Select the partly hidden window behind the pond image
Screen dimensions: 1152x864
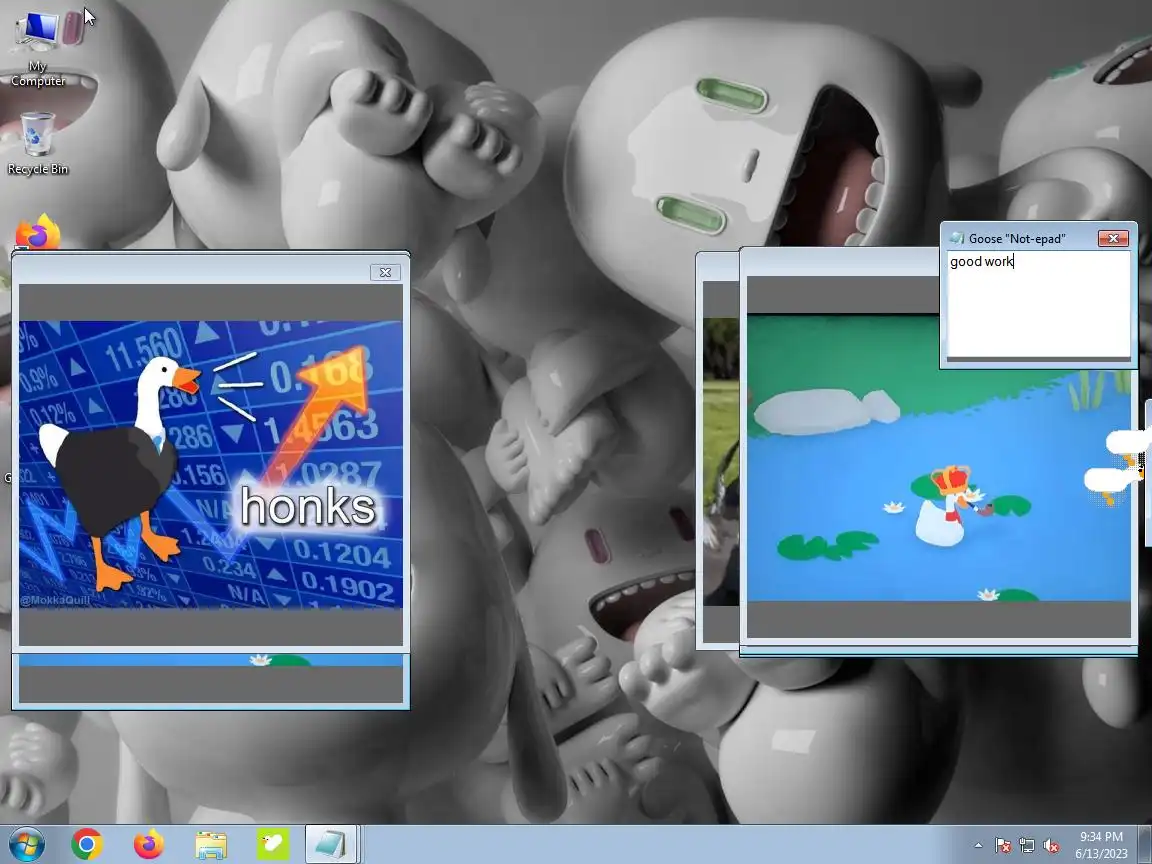pos(717,450)
